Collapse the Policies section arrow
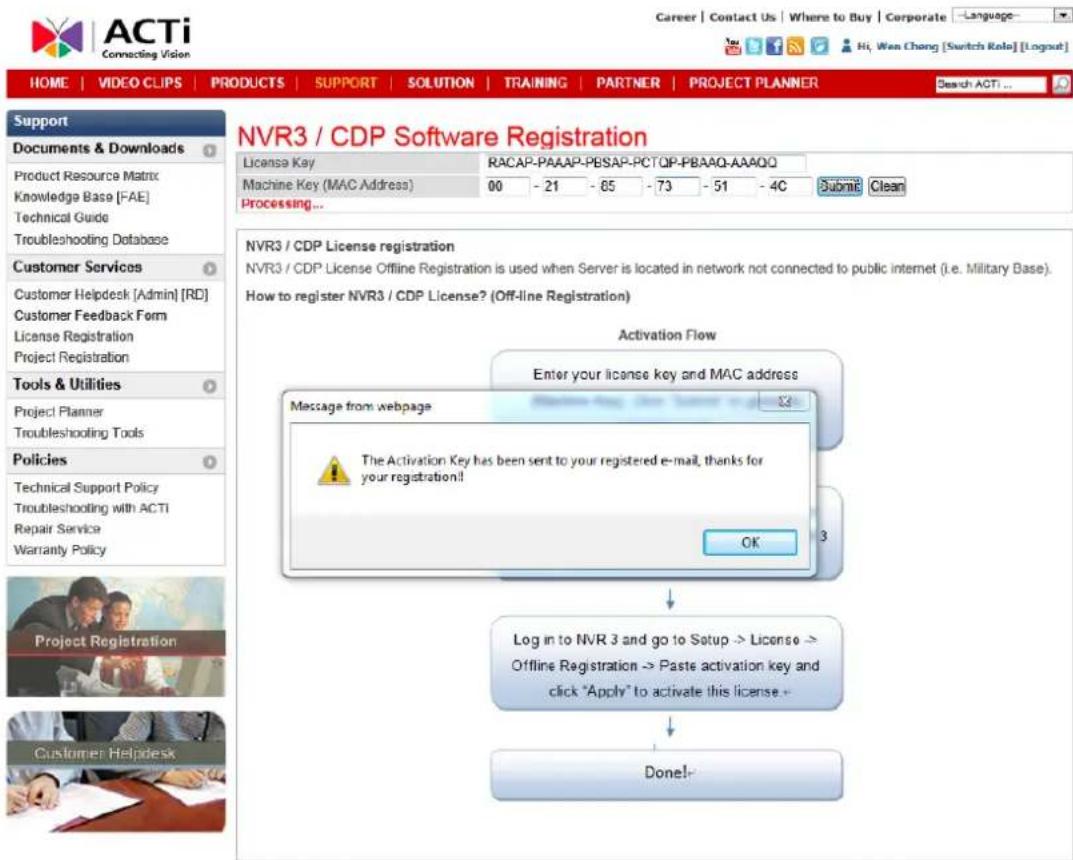Screen dimensions: 1073x860 point(209,462)
